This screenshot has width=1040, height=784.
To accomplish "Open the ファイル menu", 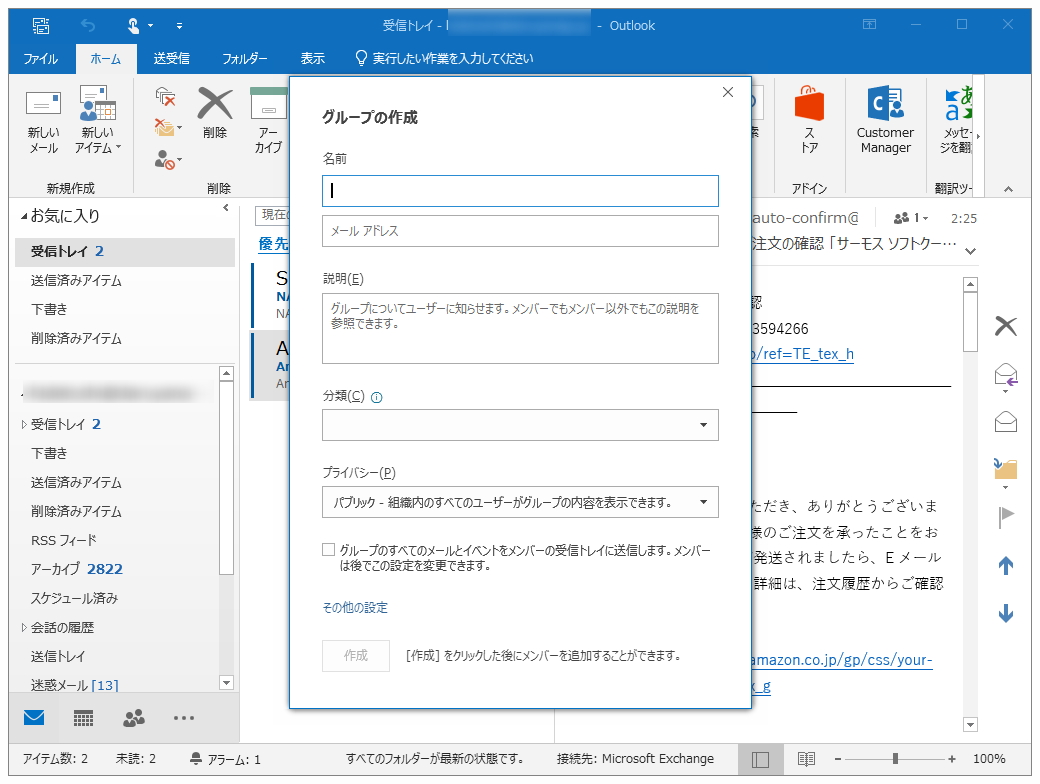I will pos(40,58).
